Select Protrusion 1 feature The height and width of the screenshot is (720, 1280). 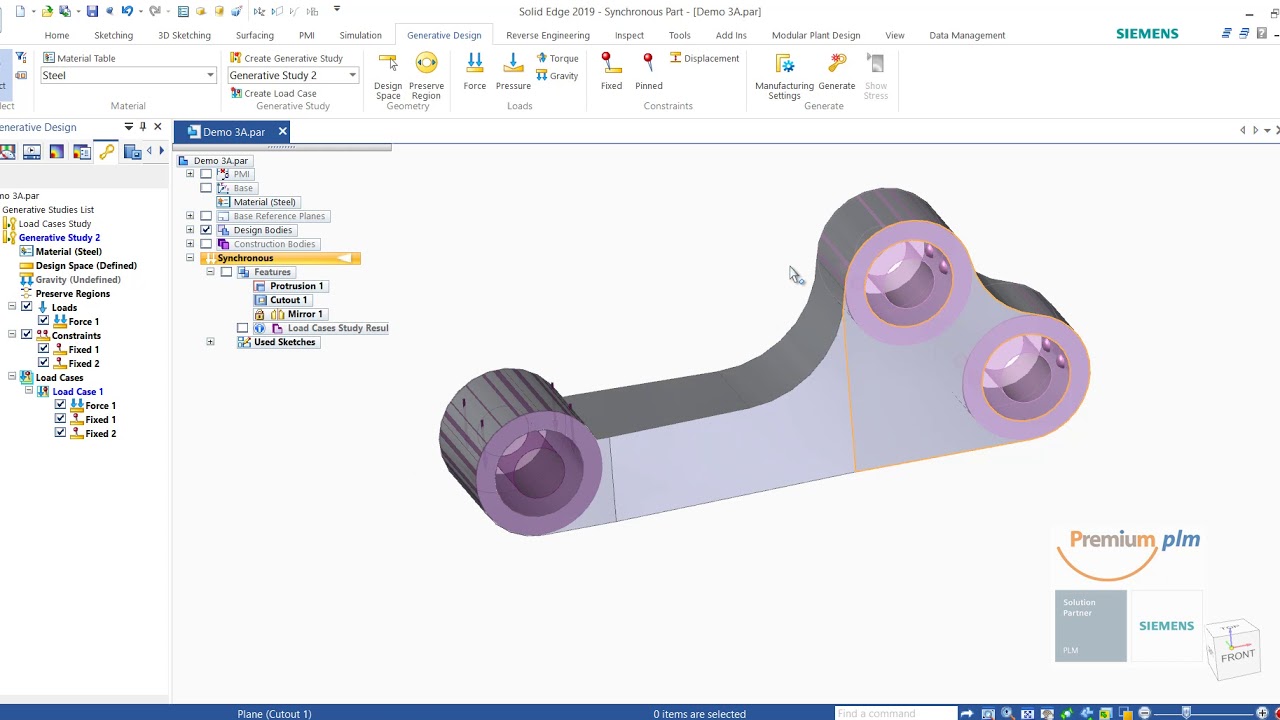point(289,286)
